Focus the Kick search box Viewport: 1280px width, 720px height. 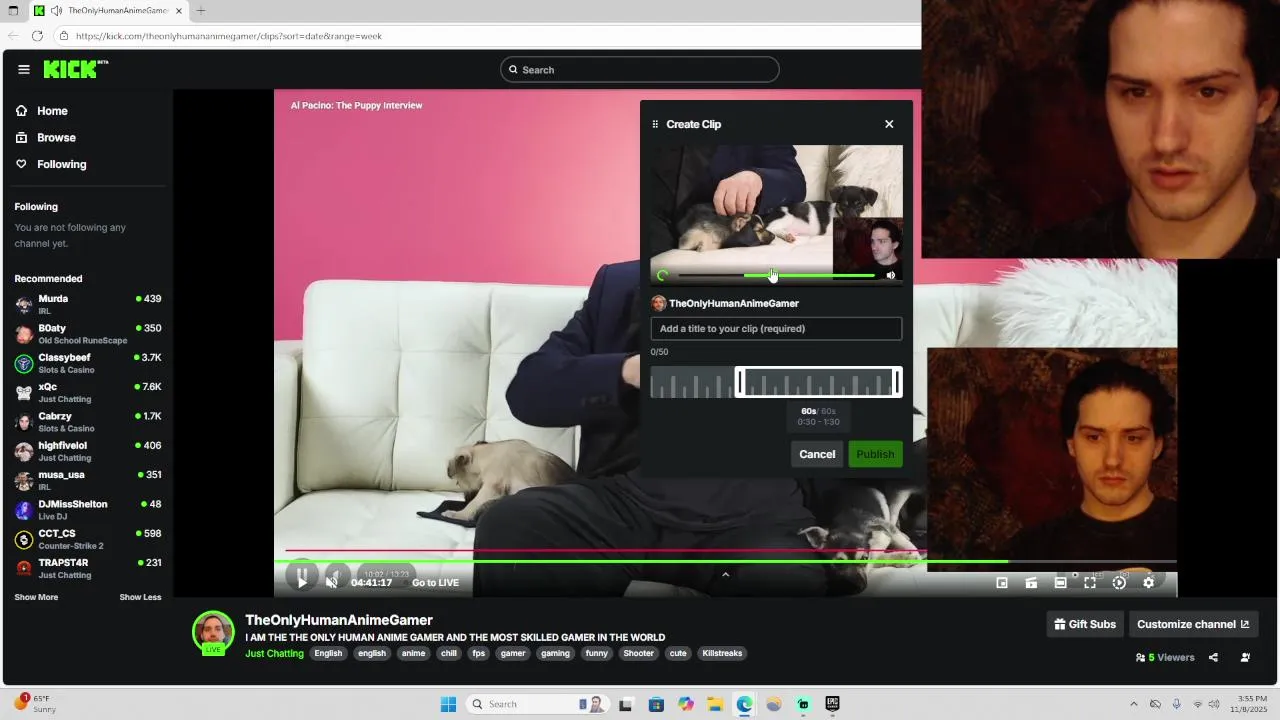tap(640, 70)
